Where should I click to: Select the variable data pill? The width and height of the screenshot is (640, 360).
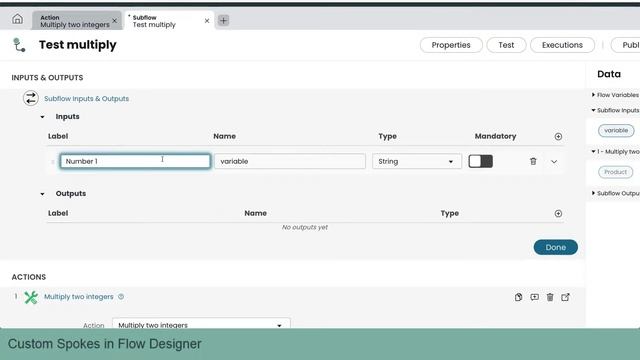[x=616, y=131]
